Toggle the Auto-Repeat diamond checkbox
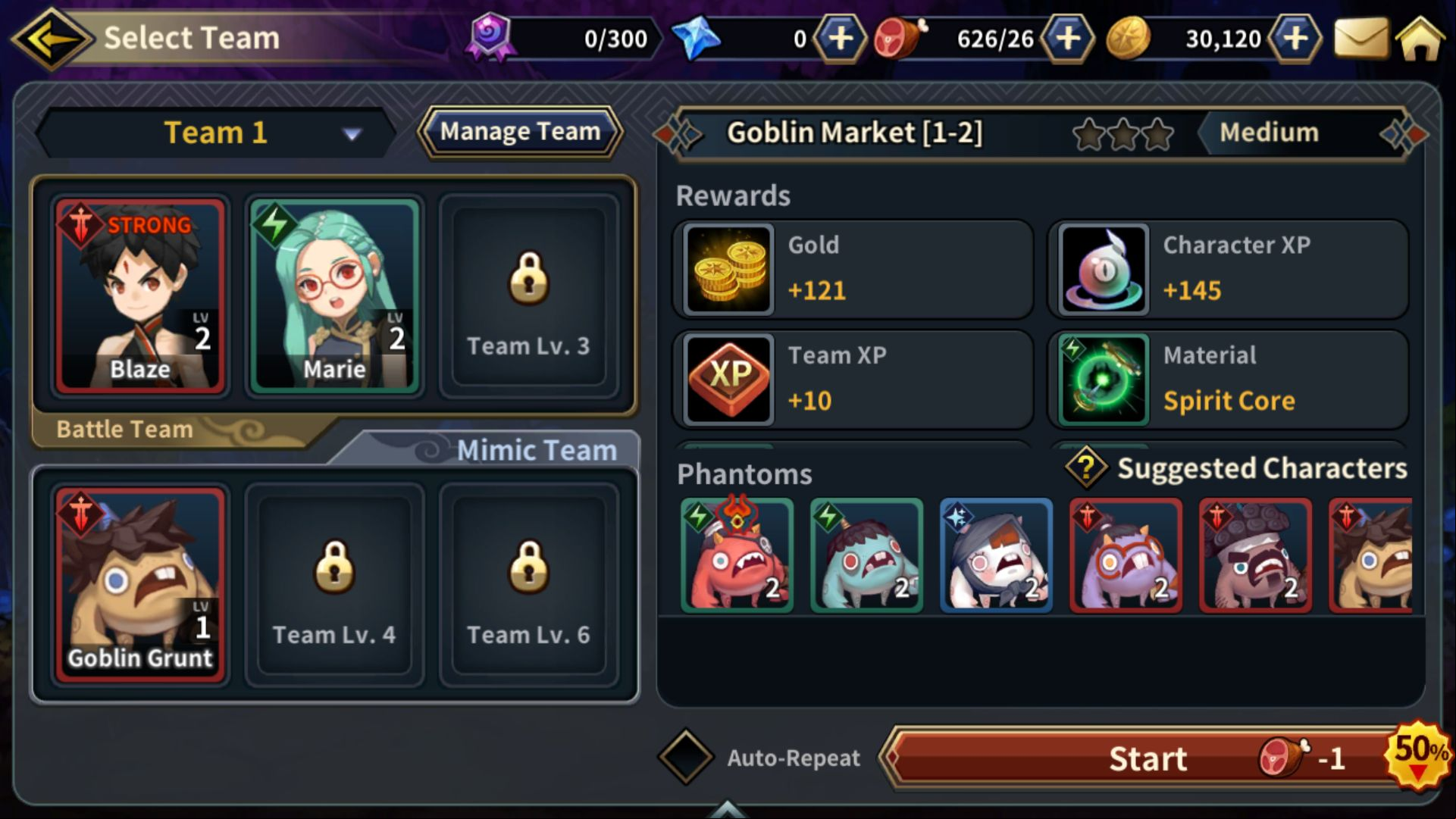 685,757
